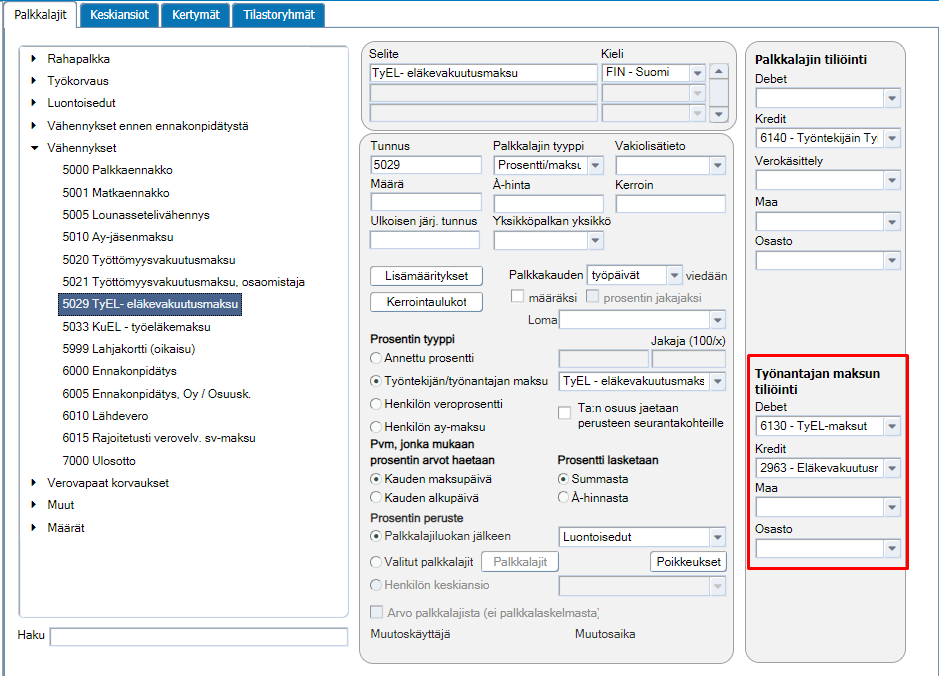The image size is (939, 676).
Task: Select Valitut palkkalajit radio button
Action: click(376, 562)
